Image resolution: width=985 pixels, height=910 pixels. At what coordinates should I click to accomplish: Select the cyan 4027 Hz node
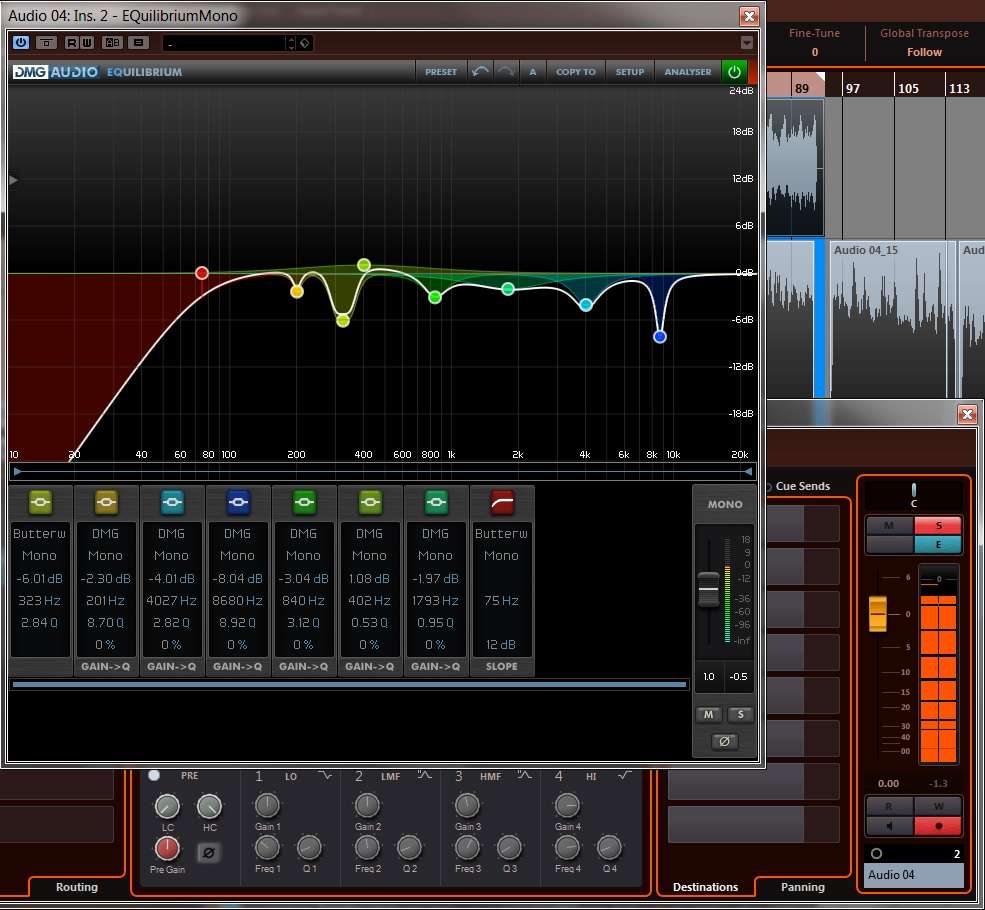tap(585, 305)
